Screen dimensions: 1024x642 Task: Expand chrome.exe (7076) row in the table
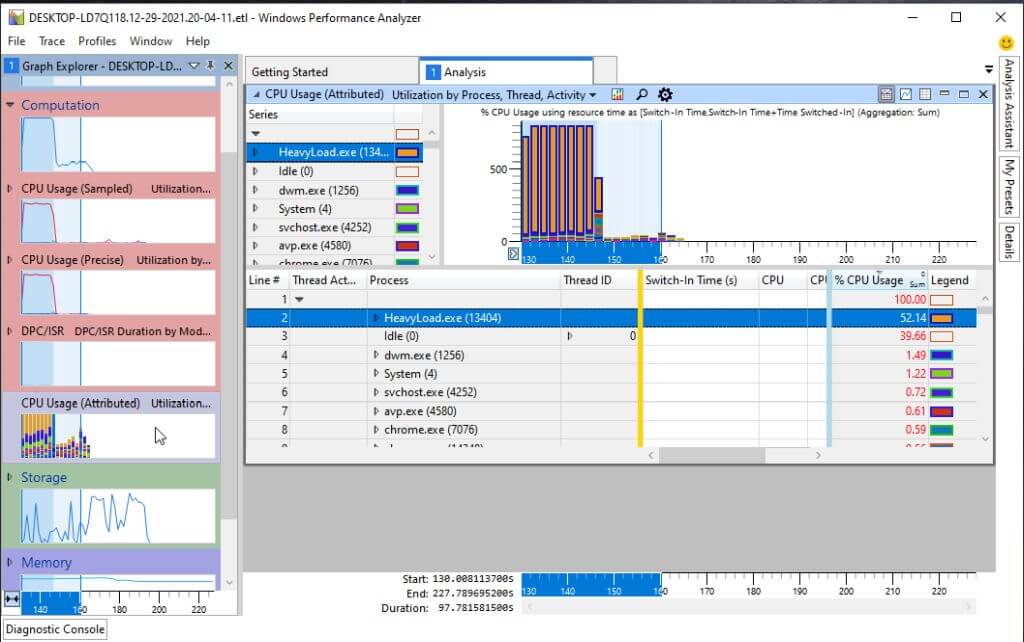tap(376, 430)
